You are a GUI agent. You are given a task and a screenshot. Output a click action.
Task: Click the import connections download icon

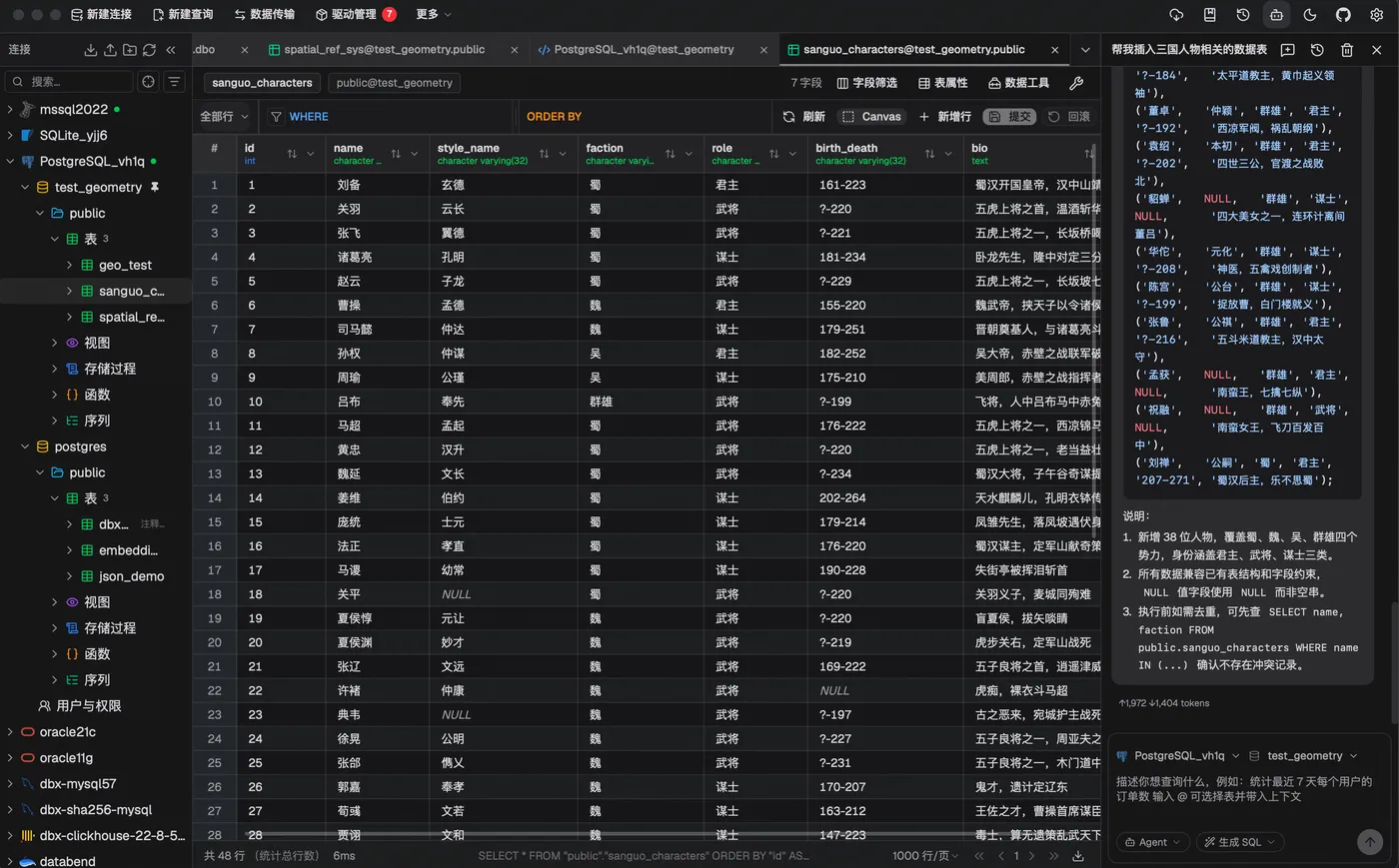point(91,50)
